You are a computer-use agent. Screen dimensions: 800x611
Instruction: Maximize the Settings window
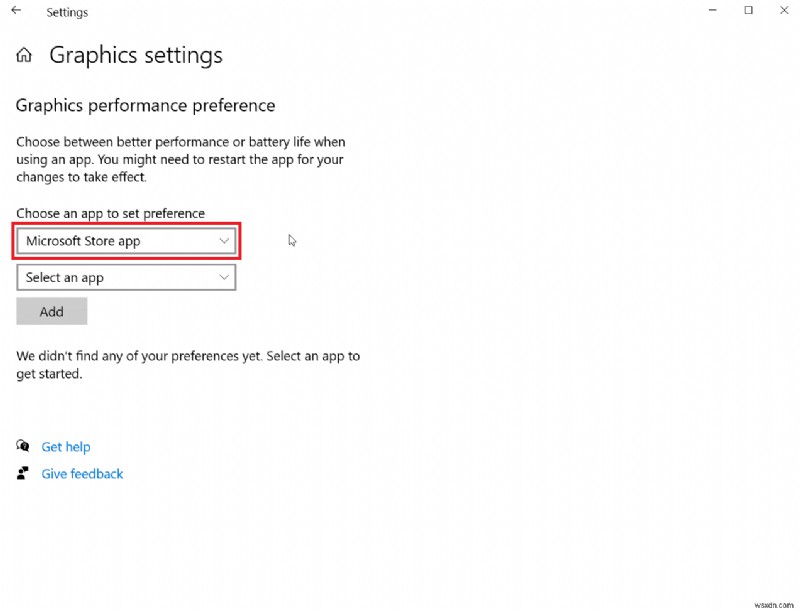(748, 10)
